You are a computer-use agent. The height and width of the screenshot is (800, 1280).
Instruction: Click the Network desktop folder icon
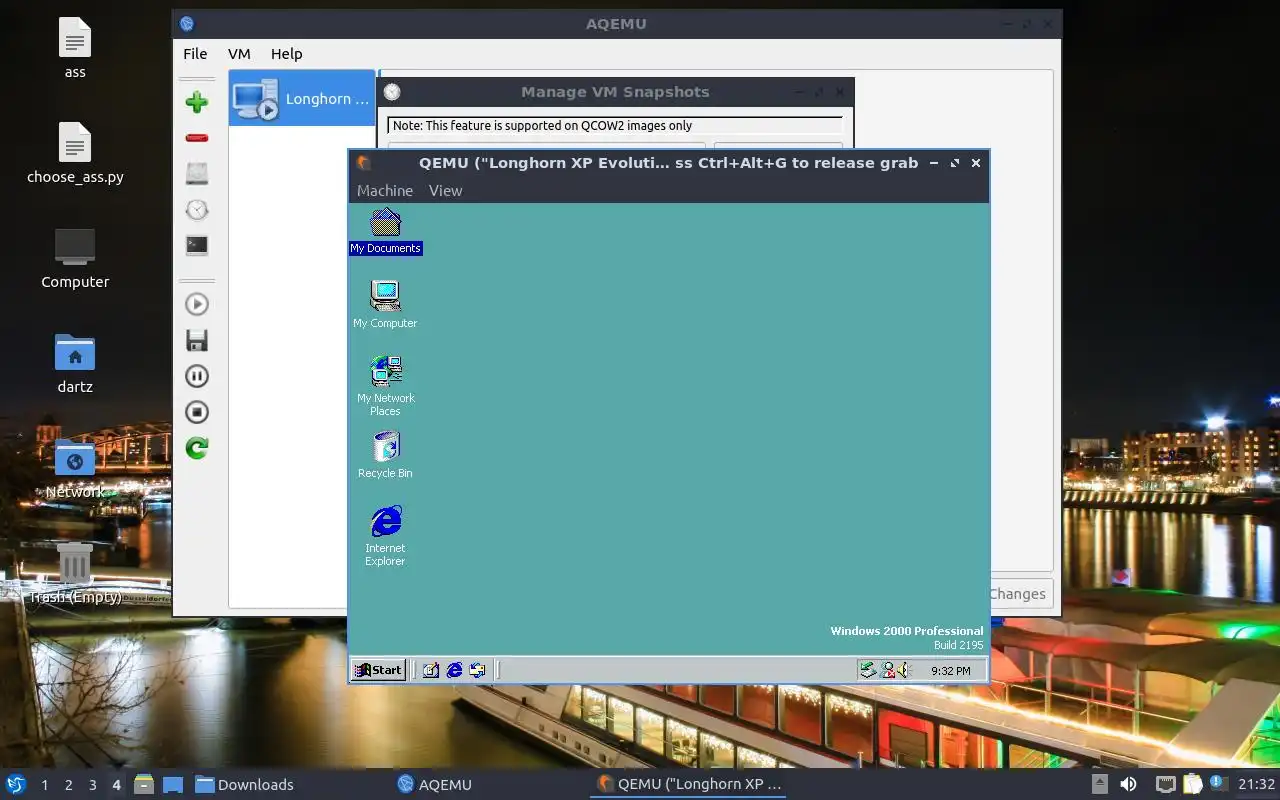coord(75,468)
